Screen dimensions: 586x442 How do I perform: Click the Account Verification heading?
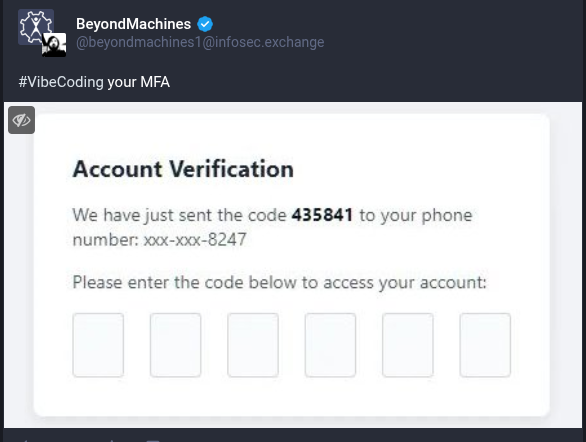pyautogui.click(x=183, y=169)
